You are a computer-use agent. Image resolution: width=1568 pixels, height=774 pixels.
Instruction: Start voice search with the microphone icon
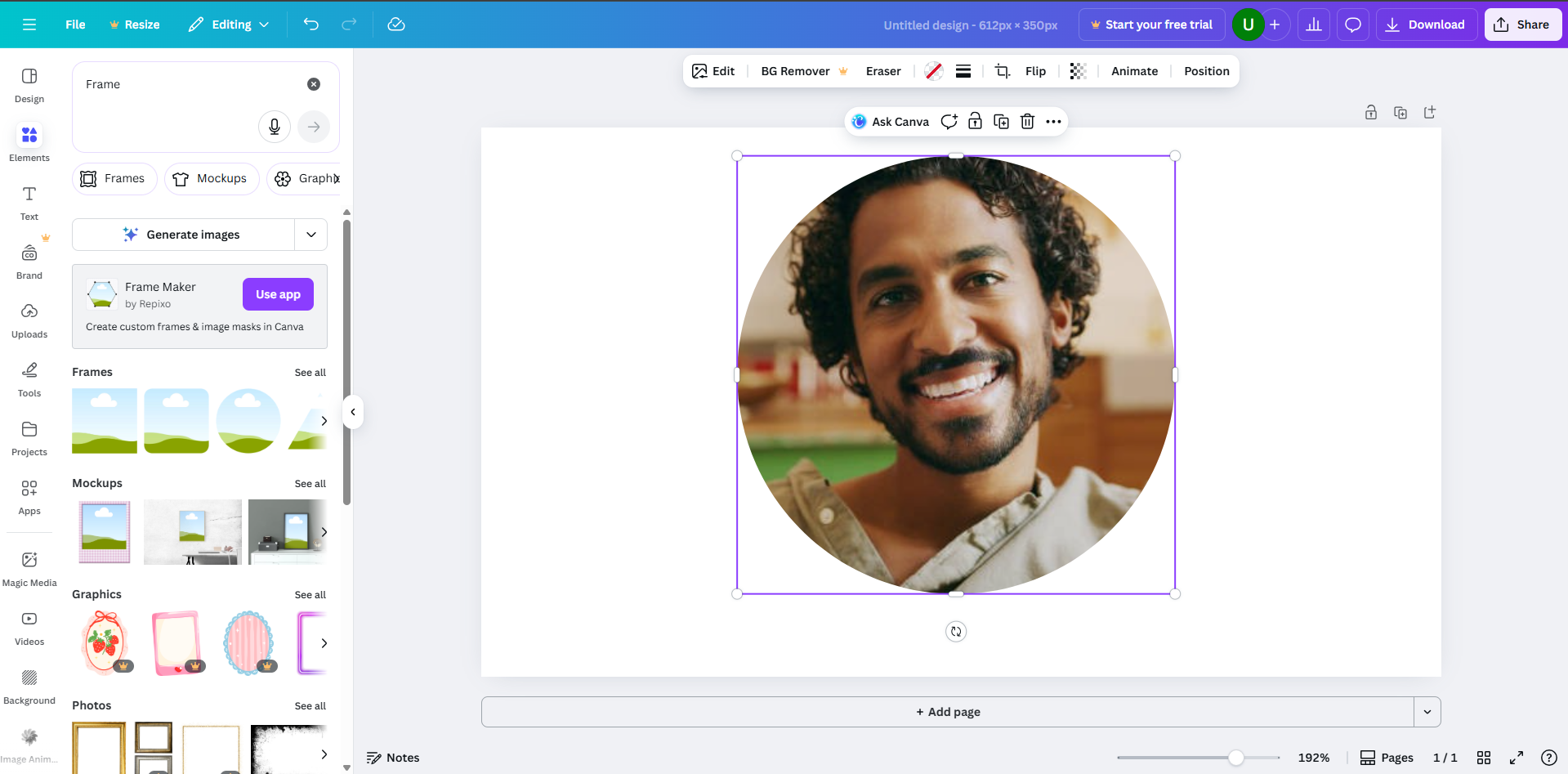pyautogui.click(x=274, y=127)
